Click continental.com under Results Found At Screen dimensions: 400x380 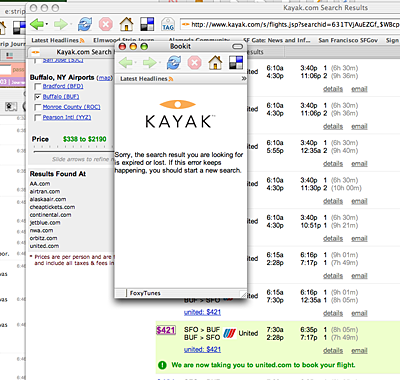click(x=50, y=215)
